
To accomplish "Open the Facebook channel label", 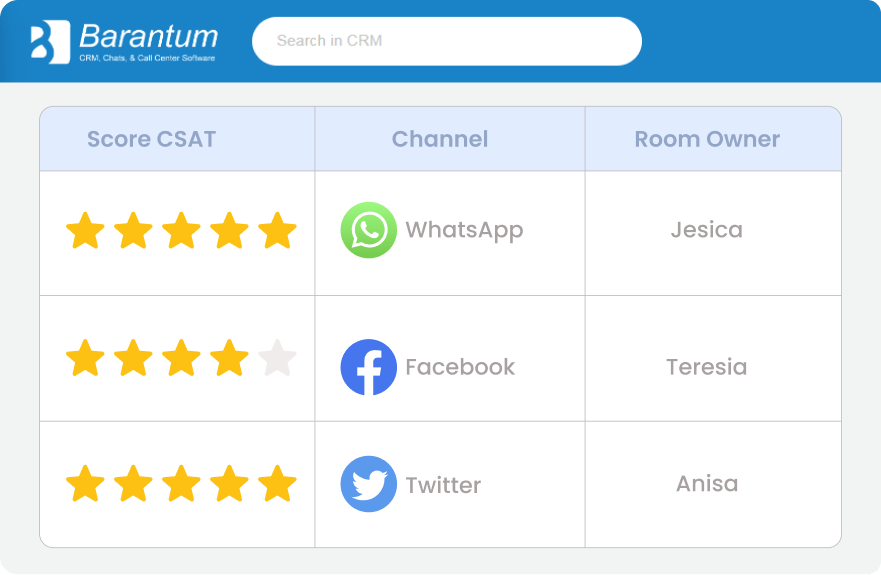I will pyautogui.click(x=460, y=367).
